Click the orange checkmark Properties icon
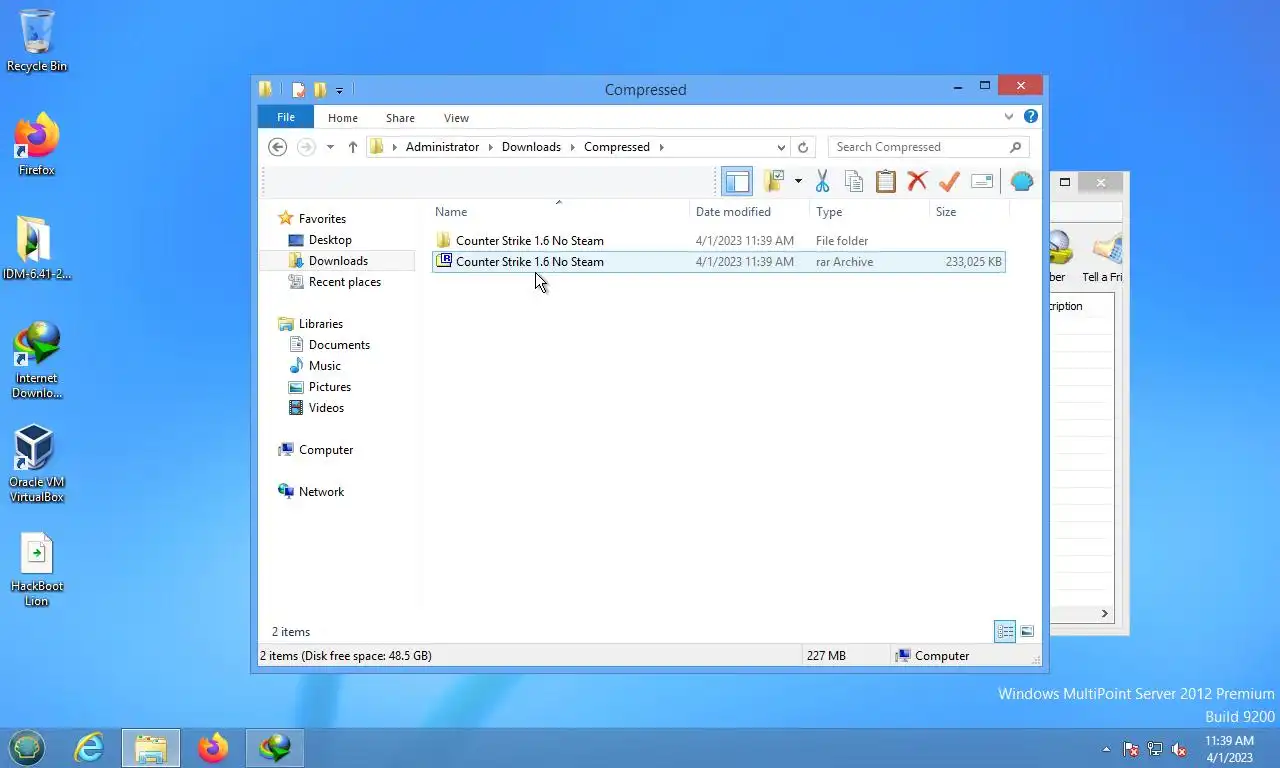 pos(949,181)
